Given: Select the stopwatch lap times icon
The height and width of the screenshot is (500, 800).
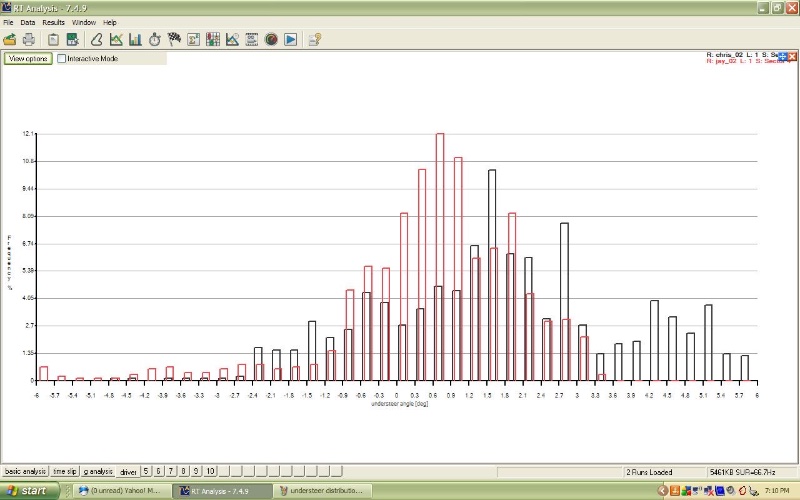Looking at the screenshot, I should click(155, 40).
